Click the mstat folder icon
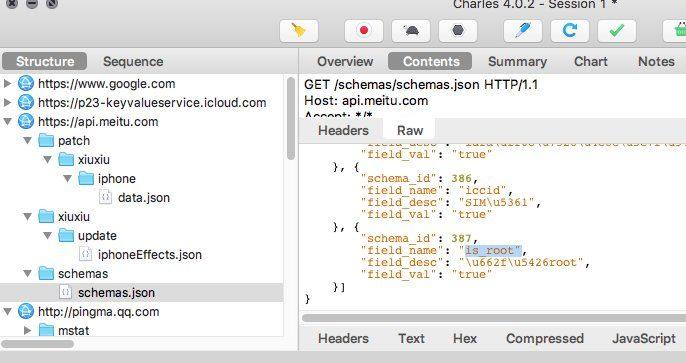The image size is (686, 363). coord(46,330)
